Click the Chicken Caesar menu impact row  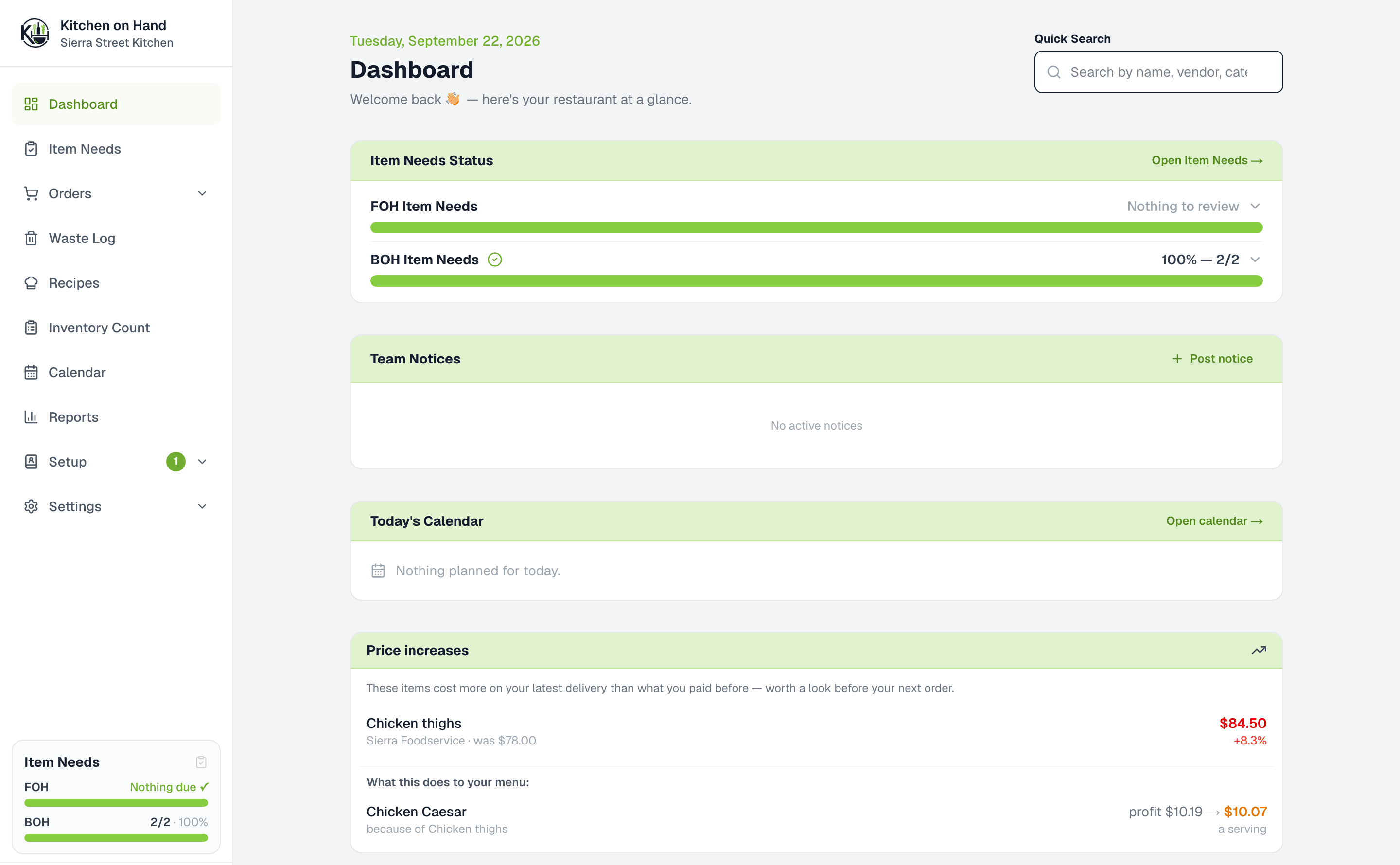click(x=816, y=820)
